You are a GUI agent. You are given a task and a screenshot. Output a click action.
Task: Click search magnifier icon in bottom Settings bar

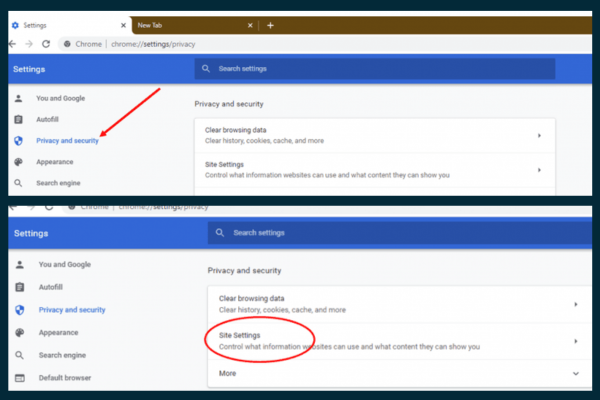(x=220, y=233)
